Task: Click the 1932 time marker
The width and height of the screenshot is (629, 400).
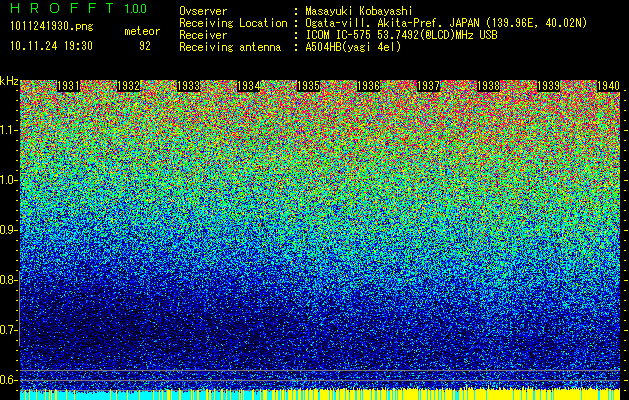Action: point(129,86)
